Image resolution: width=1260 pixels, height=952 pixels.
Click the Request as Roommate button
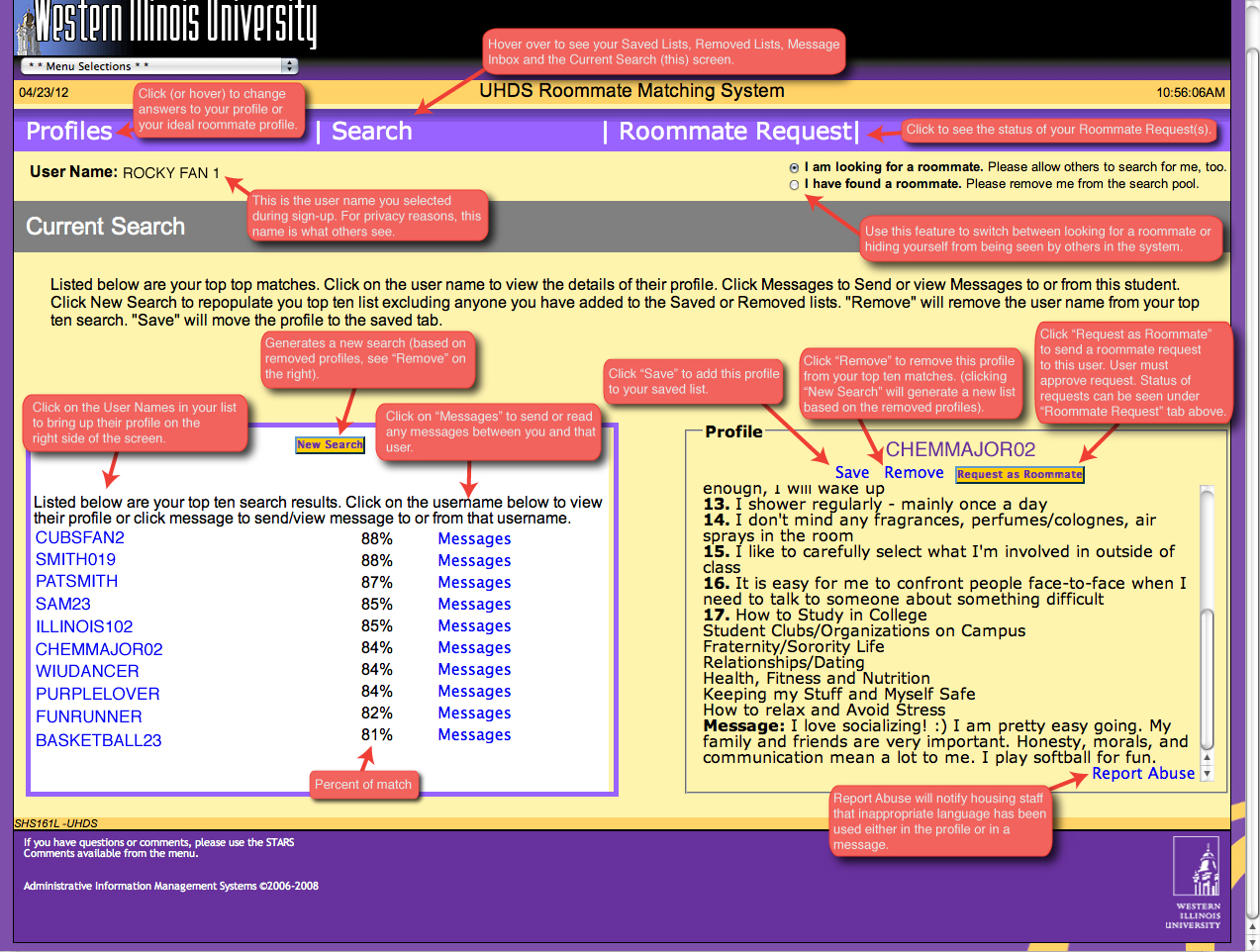click(1019, 475)
